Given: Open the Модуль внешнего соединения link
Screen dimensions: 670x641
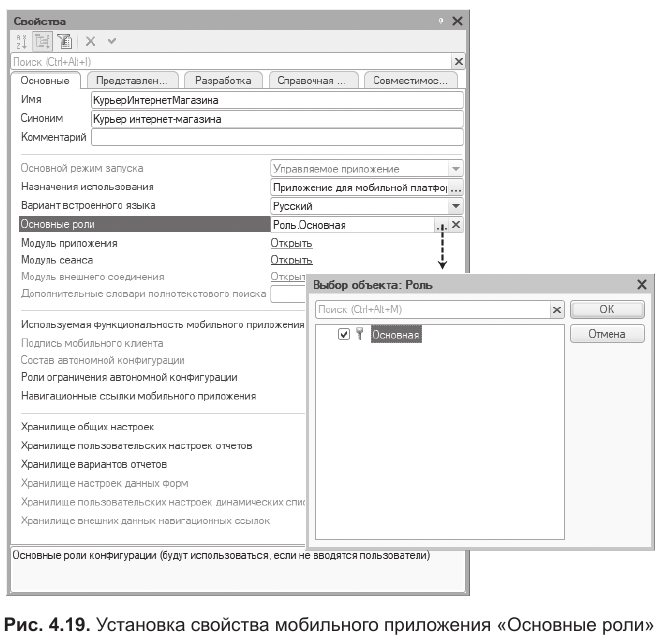Looking at the screenshot, I should pos(288,276).
